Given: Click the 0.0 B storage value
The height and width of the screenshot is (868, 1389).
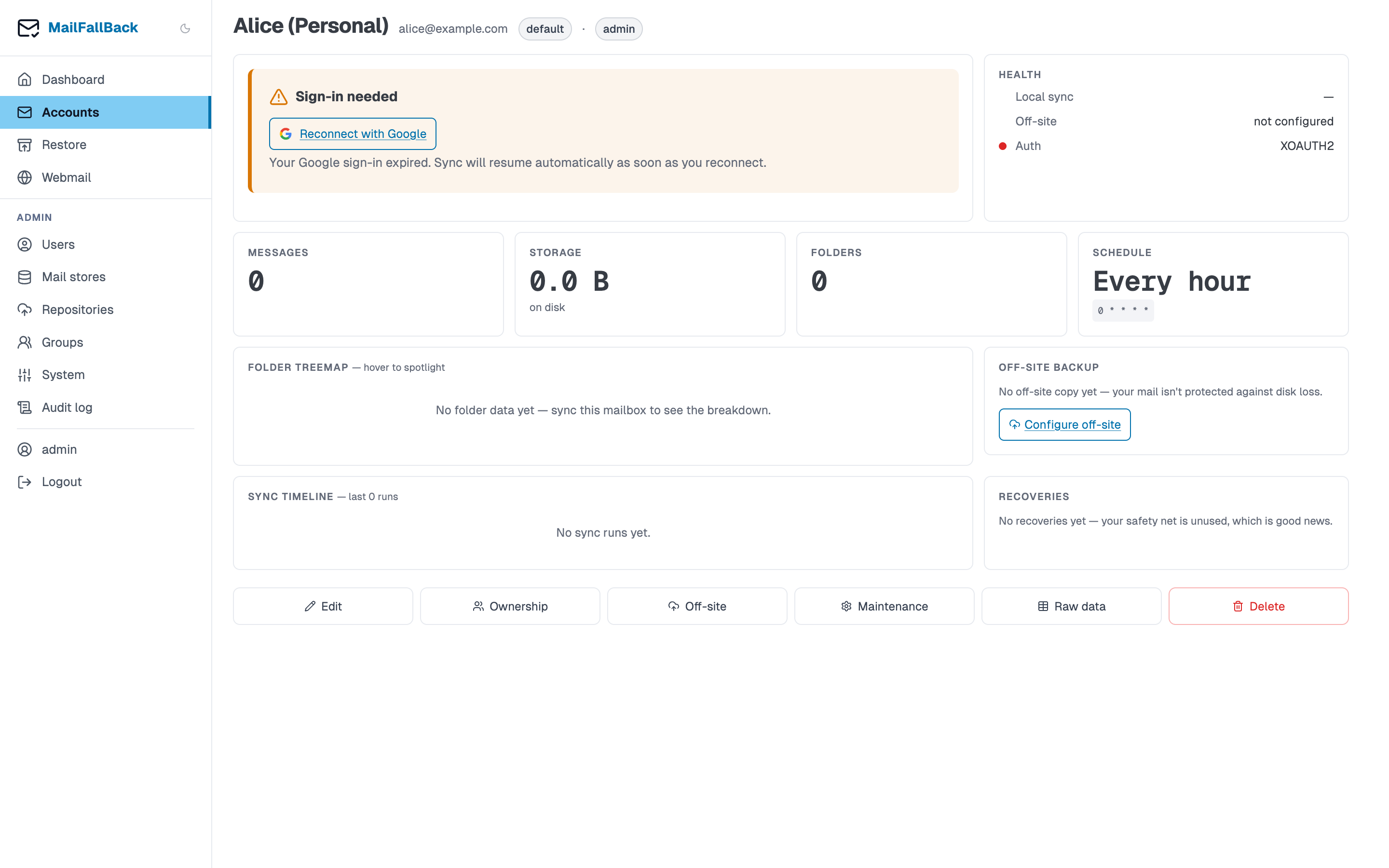Looking at the screenshot, I should click(569, 281).
